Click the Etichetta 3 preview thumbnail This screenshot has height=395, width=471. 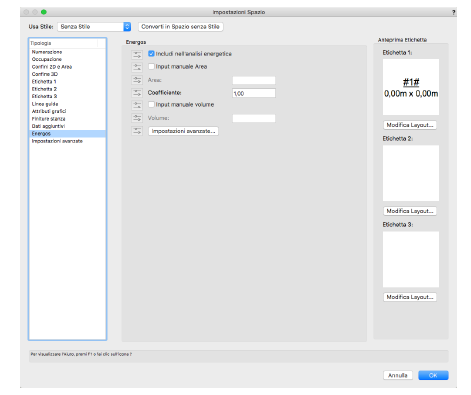tap(411, 259)
